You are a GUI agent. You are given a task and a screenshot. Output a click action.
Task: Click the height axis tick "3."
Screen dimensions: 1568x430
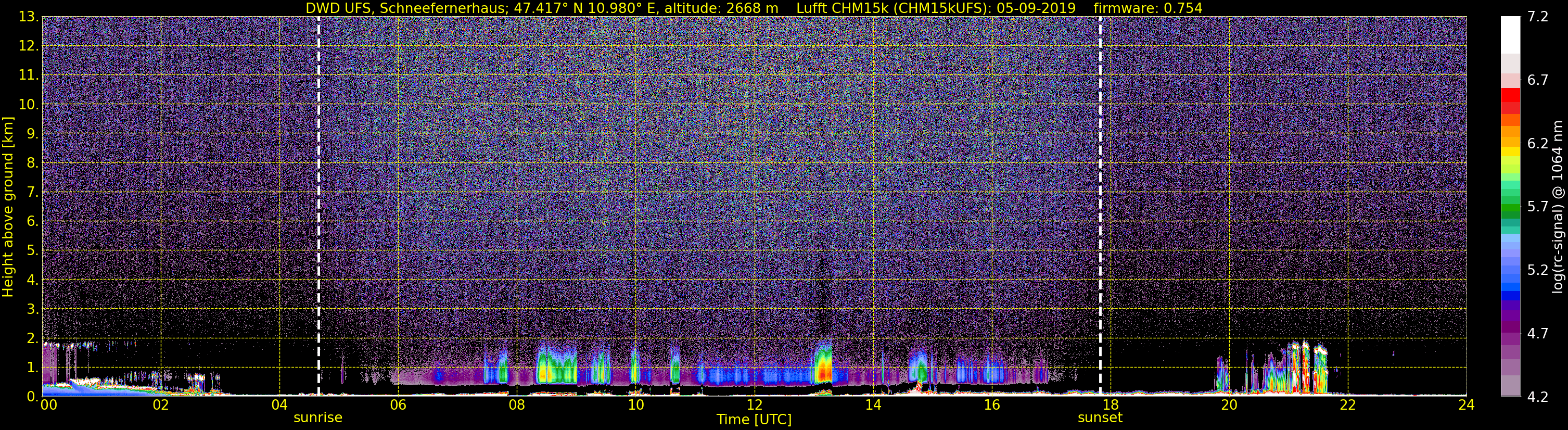33,309
